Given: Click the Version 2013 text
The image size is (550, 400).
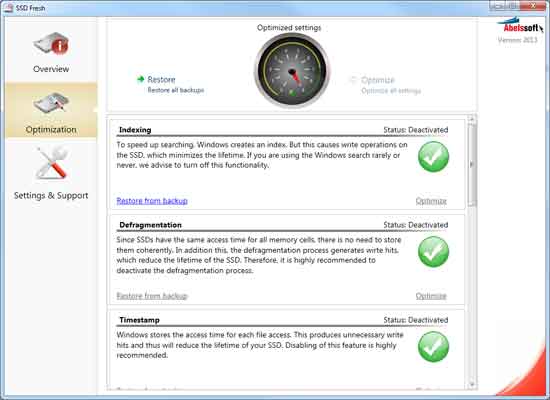Looking at the screenshot, I should pos(518,40).
